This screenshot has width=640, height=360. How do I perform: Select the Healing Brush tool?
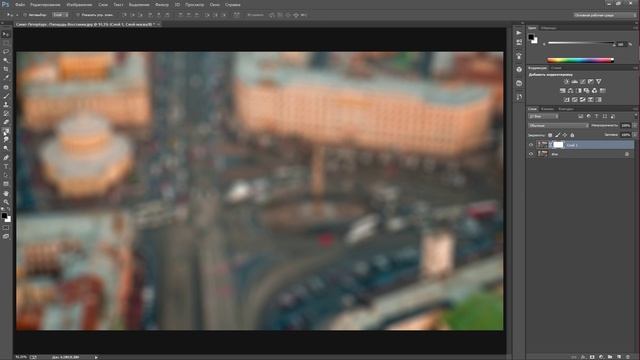point(6,87)
